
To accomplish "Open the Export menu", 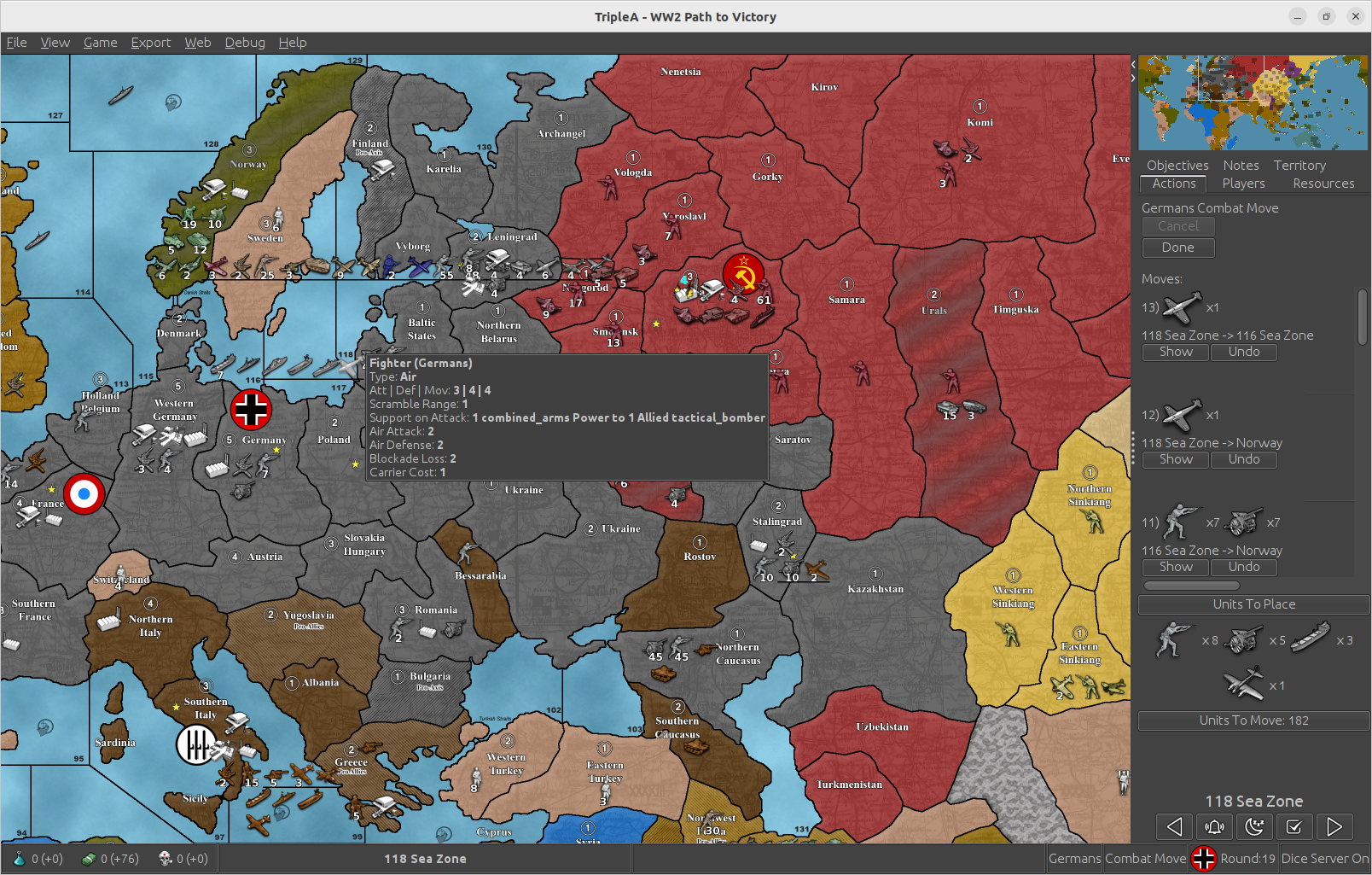I will (150, 42).
